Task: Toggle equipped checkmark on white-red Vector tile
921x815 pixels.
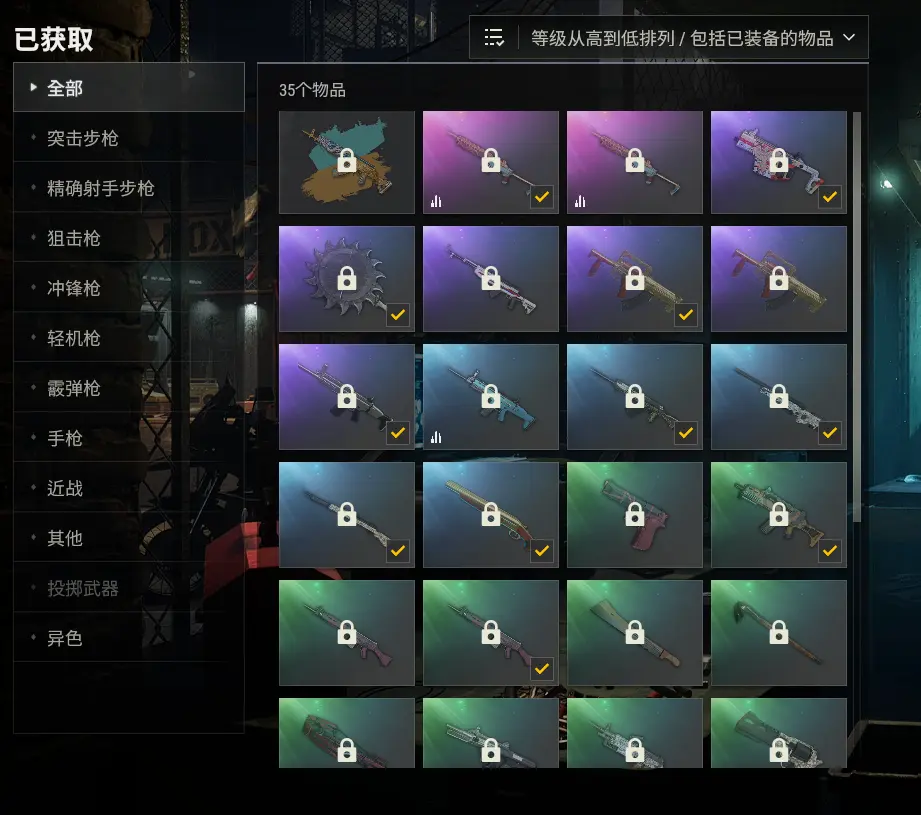Action: [829, 197]
